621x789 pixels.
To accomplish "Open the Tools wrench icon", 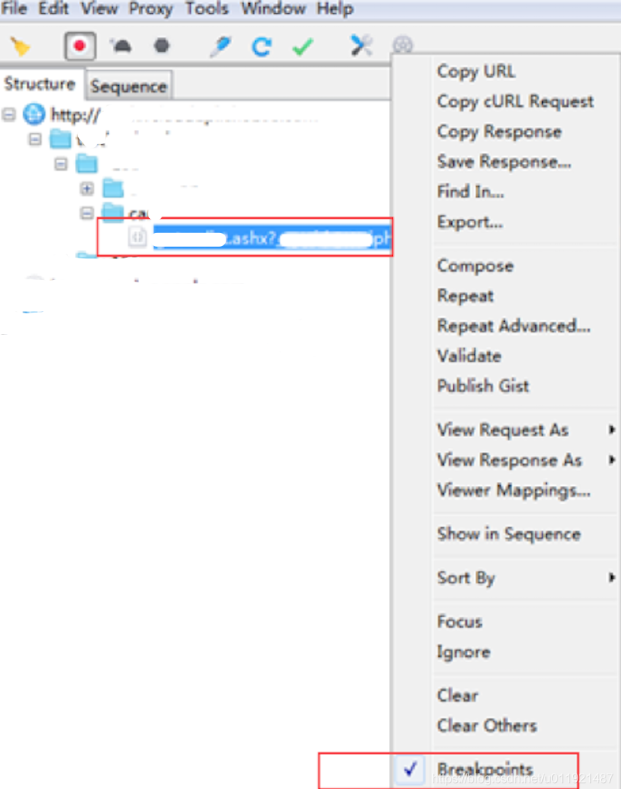I will [361, 46].
